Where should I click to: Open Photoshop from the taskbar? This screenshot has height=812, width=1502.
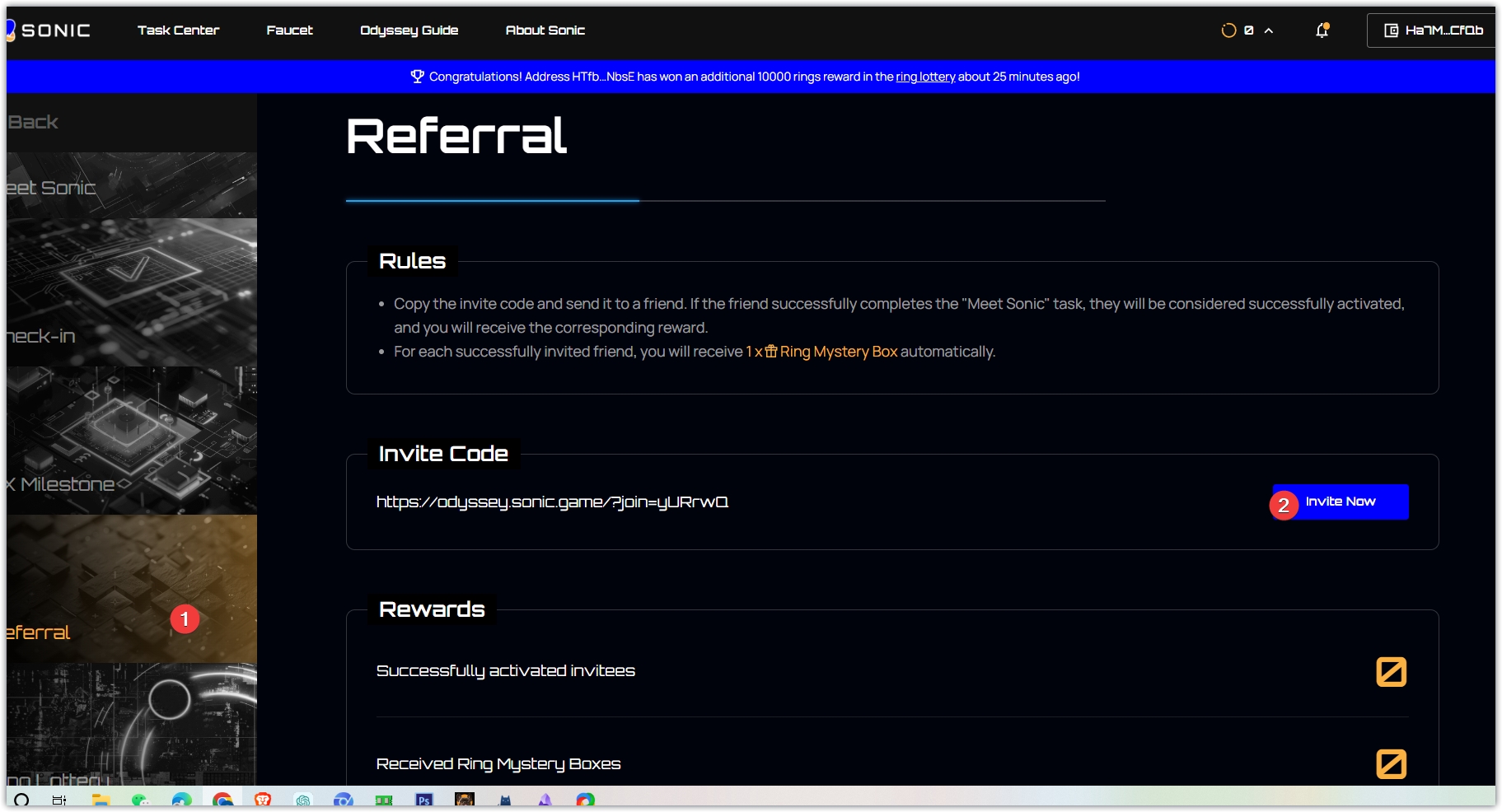[x=424, y=800]
